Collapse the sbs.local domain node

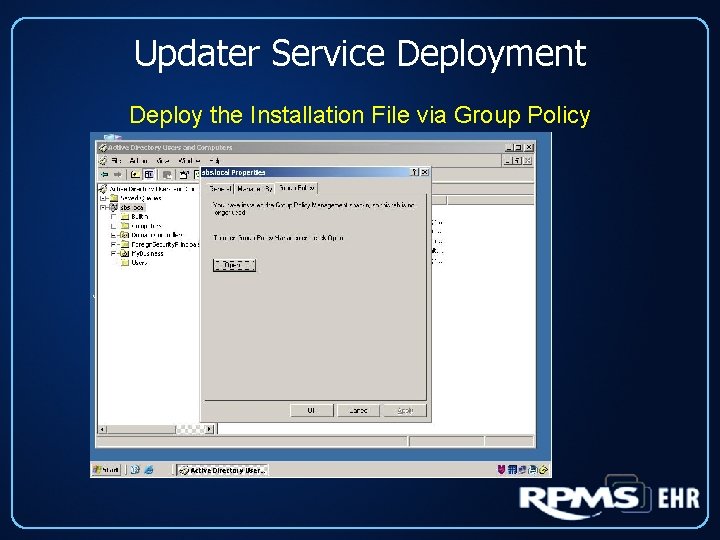(x=104, y=208)
